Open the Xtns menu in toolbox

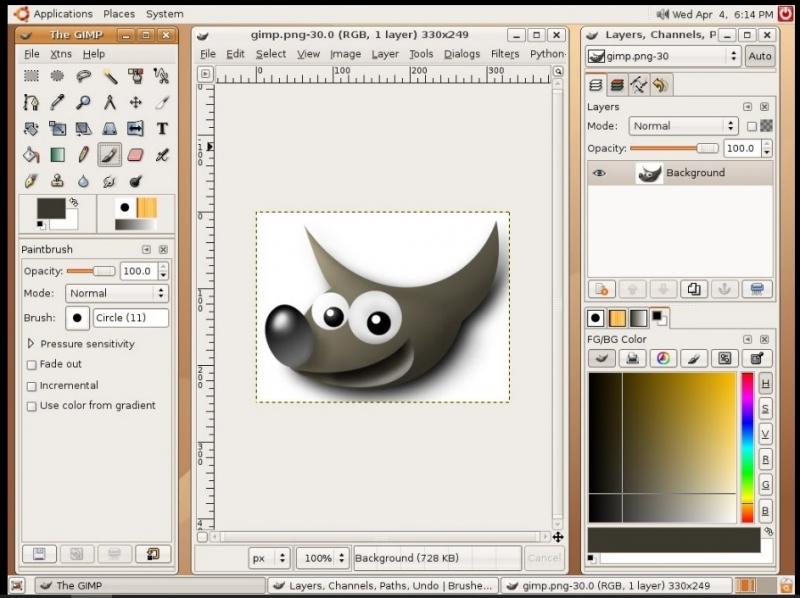tap(61, 54)
